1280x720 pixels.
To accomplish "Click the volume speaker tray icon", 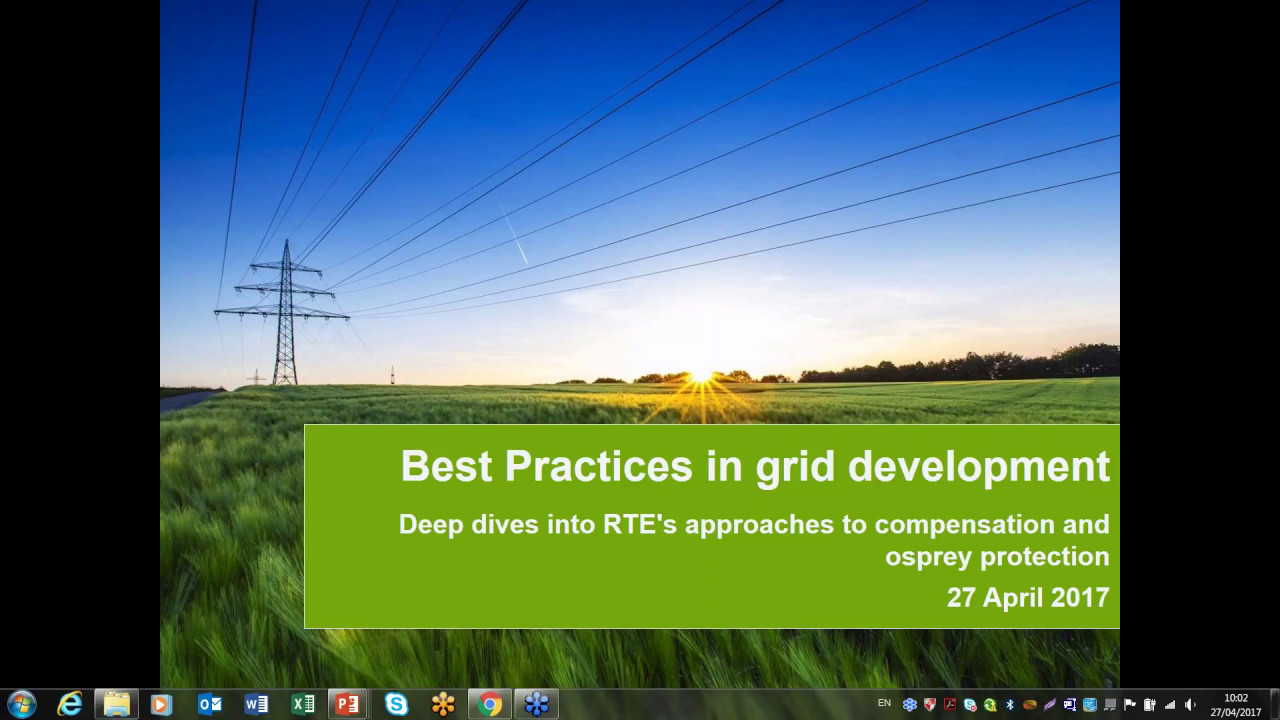I will pos(1190,705).
